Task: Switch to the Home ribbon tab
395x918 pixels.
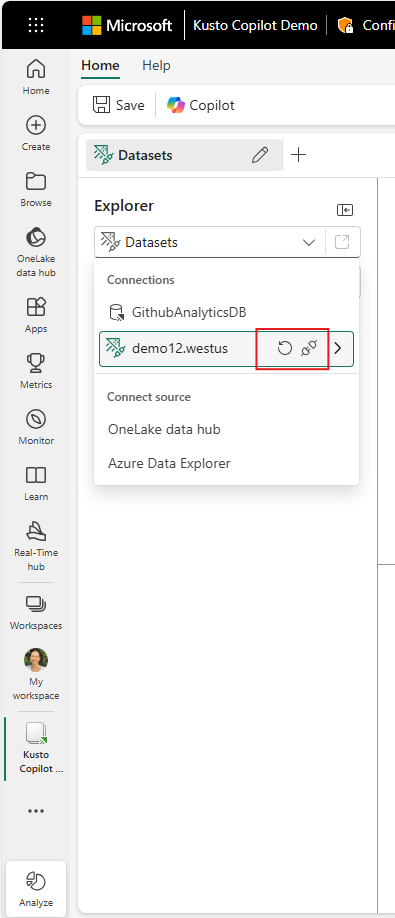Action: click(x=100, y=66)
